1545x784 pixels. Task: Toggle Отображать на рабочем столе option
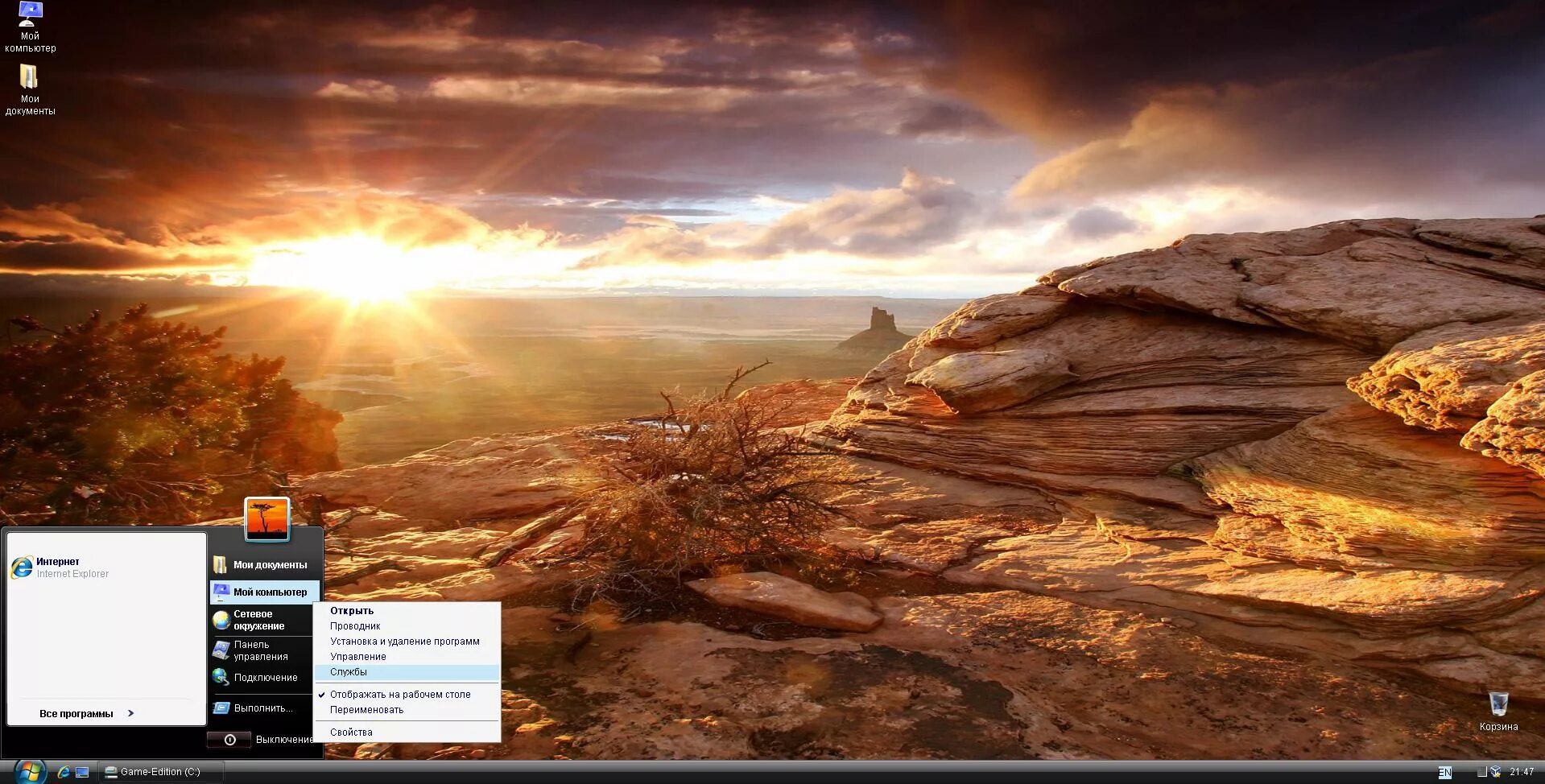(407, 694)
